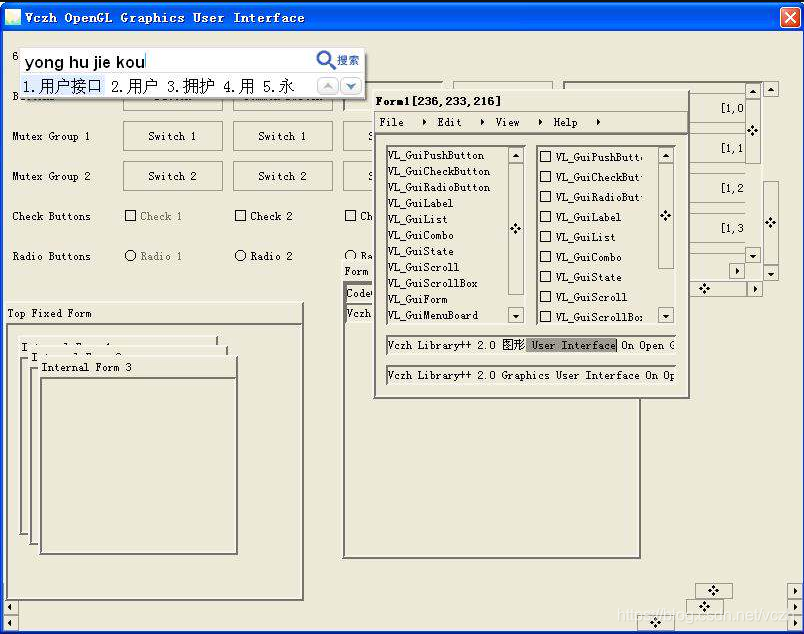The height and width of the screenshot is (634, 804).
Task: Select VL_GuiCombo in the plain list
Action: pos(420,235)
